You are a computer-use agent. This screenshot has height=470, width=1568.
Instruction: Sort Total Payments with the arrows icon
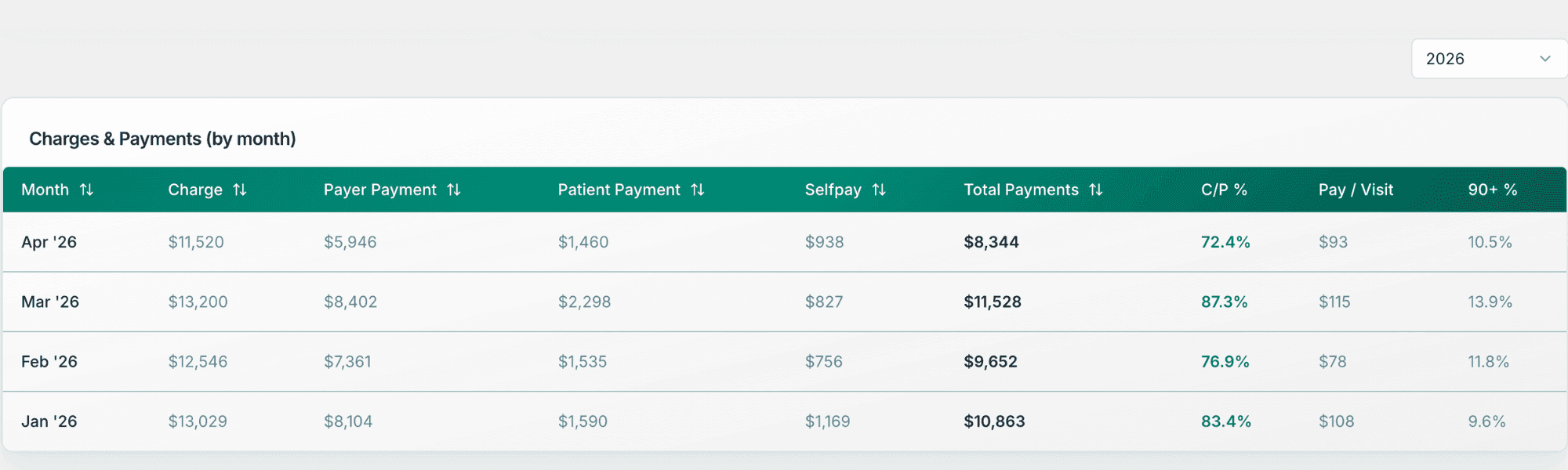pos(1096,190)
